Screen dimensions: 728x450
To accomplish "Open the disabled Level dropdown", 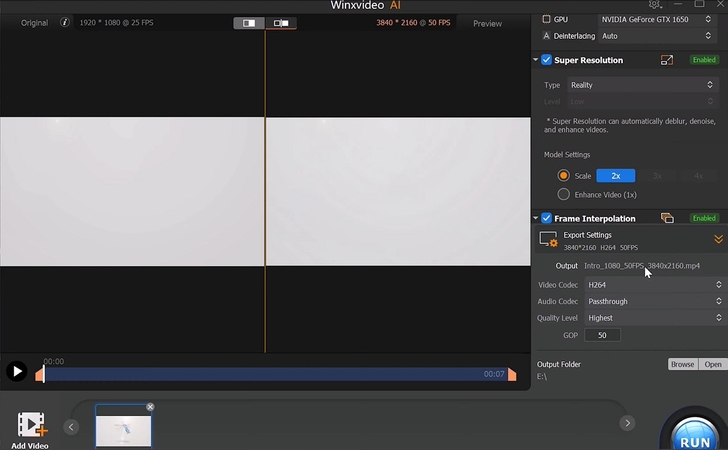I will click(x=642, y=101).
